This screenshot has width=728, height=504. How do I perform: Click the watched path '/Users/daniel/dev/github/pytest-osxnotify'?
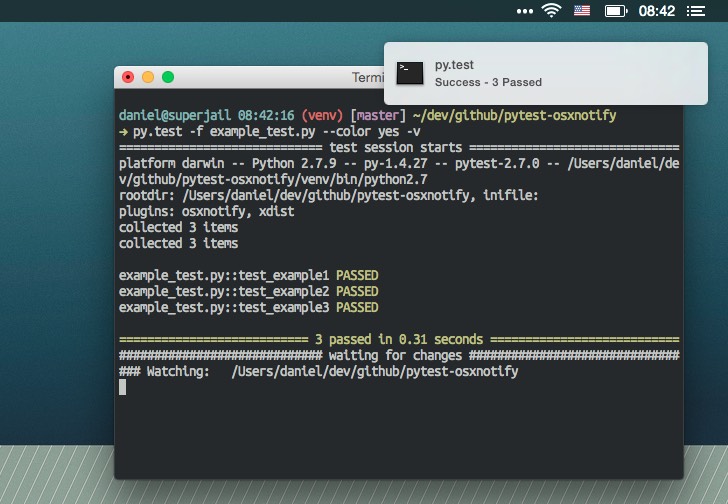tap(375, 371)
